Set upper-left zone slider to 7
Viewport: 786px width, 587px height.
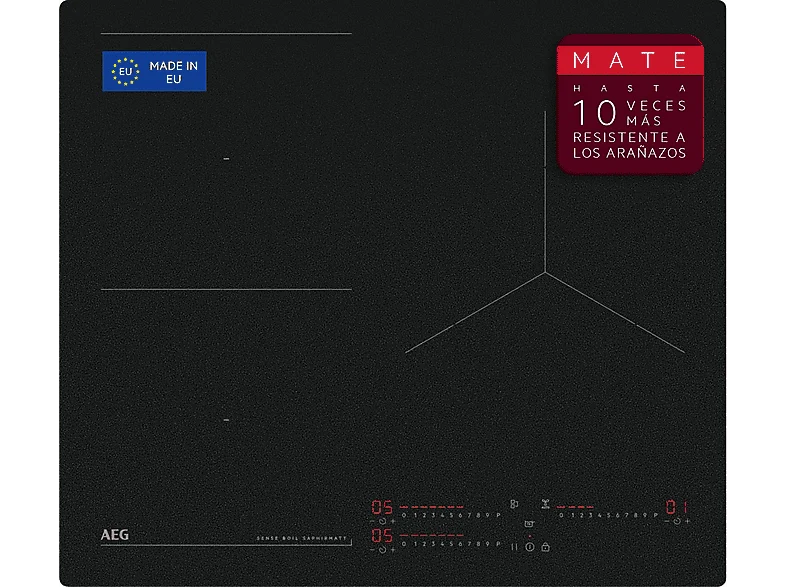coord(469,515)
